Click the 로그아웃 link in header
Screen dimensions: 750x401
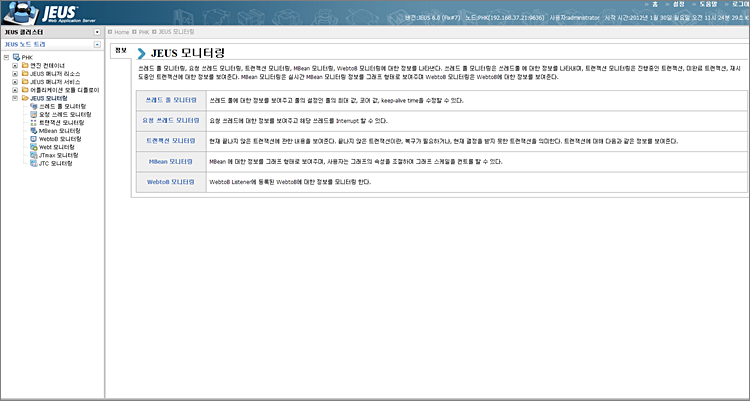(x=740, y=4)
